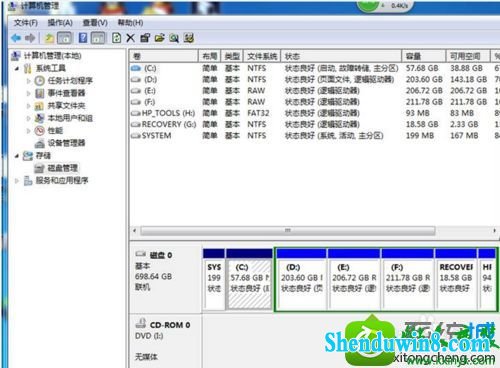Refresh the disk list with the refresh icon

(x=116, y=38)
